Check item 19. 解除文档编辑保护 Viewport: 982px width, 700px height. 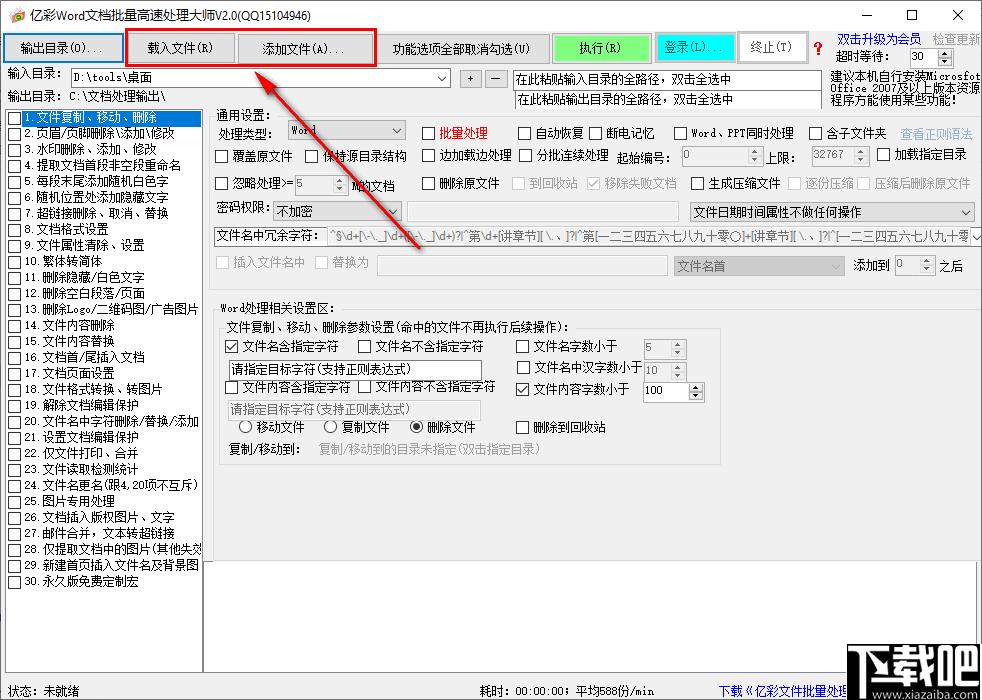[14, 405]
